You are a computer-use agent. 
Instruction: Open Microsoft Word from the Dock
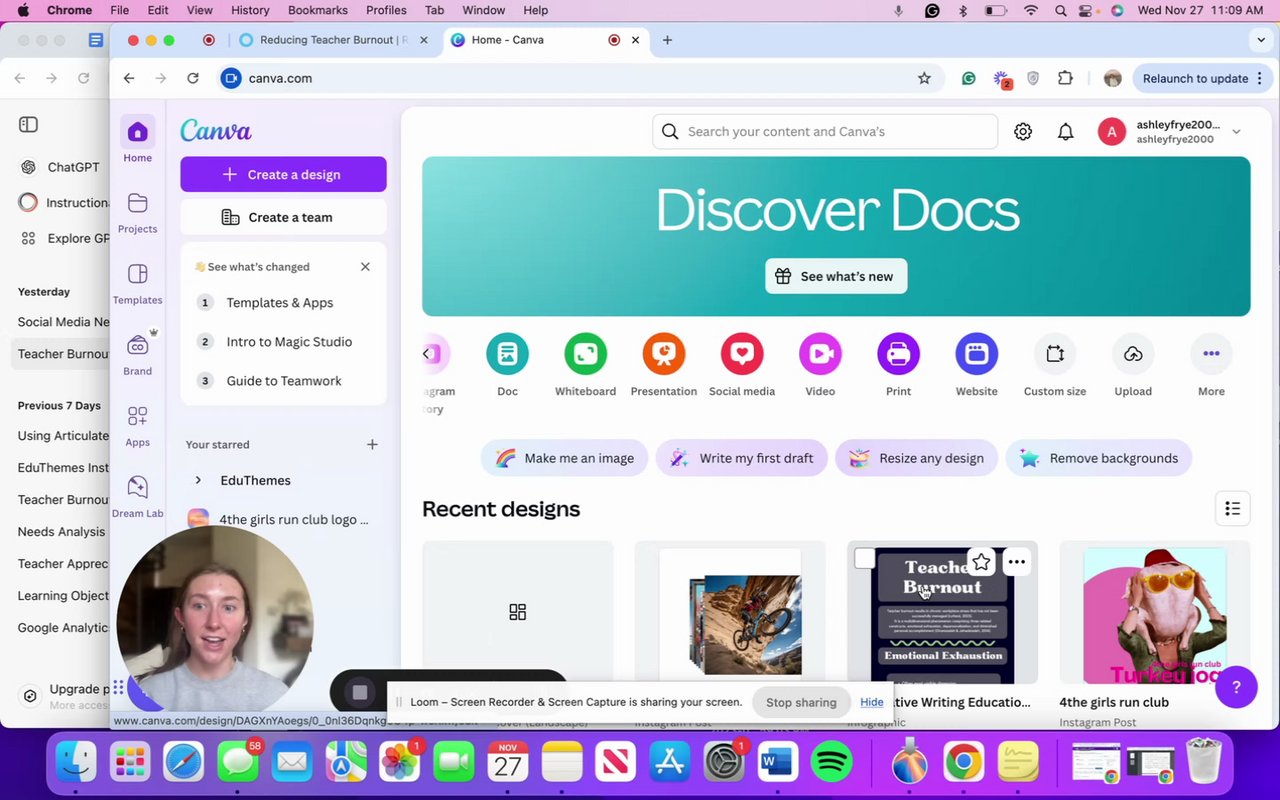(778, 764)
